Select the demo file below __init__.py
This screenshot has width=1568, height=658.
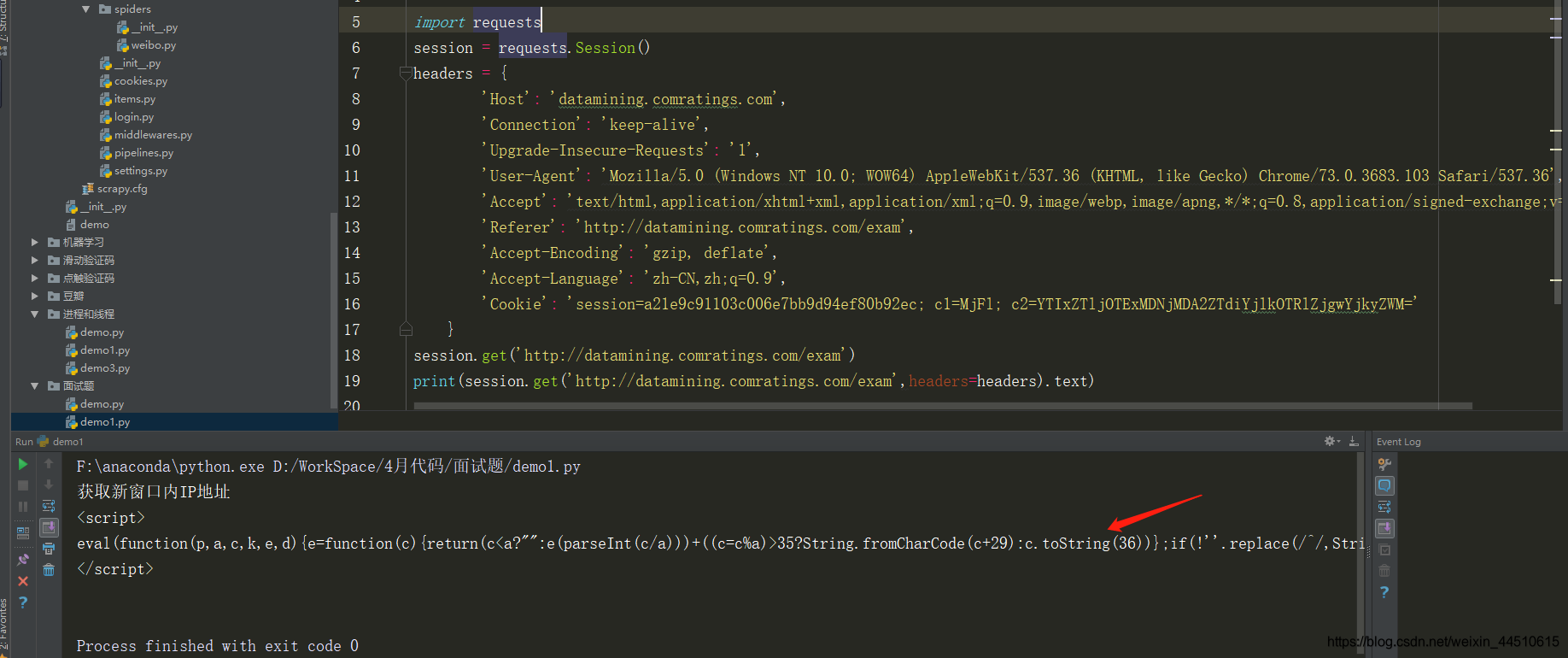94,225
